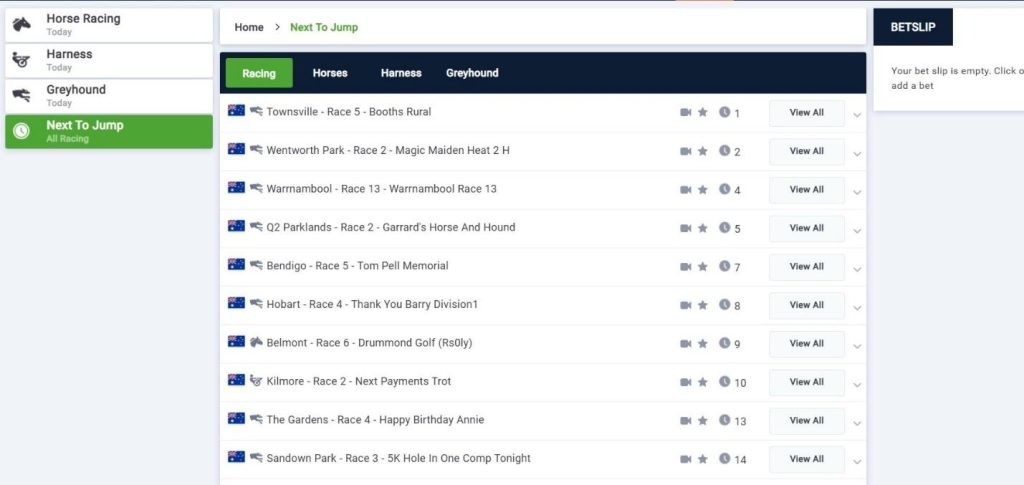Click video camera icon for Warrnambool Race 13

(x=685, y=189)
